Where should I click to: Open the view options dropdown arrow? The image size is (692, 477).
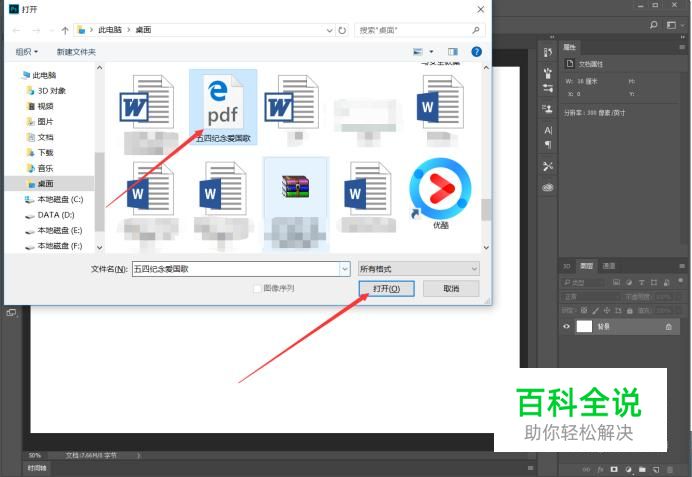(x=431, y=52)
